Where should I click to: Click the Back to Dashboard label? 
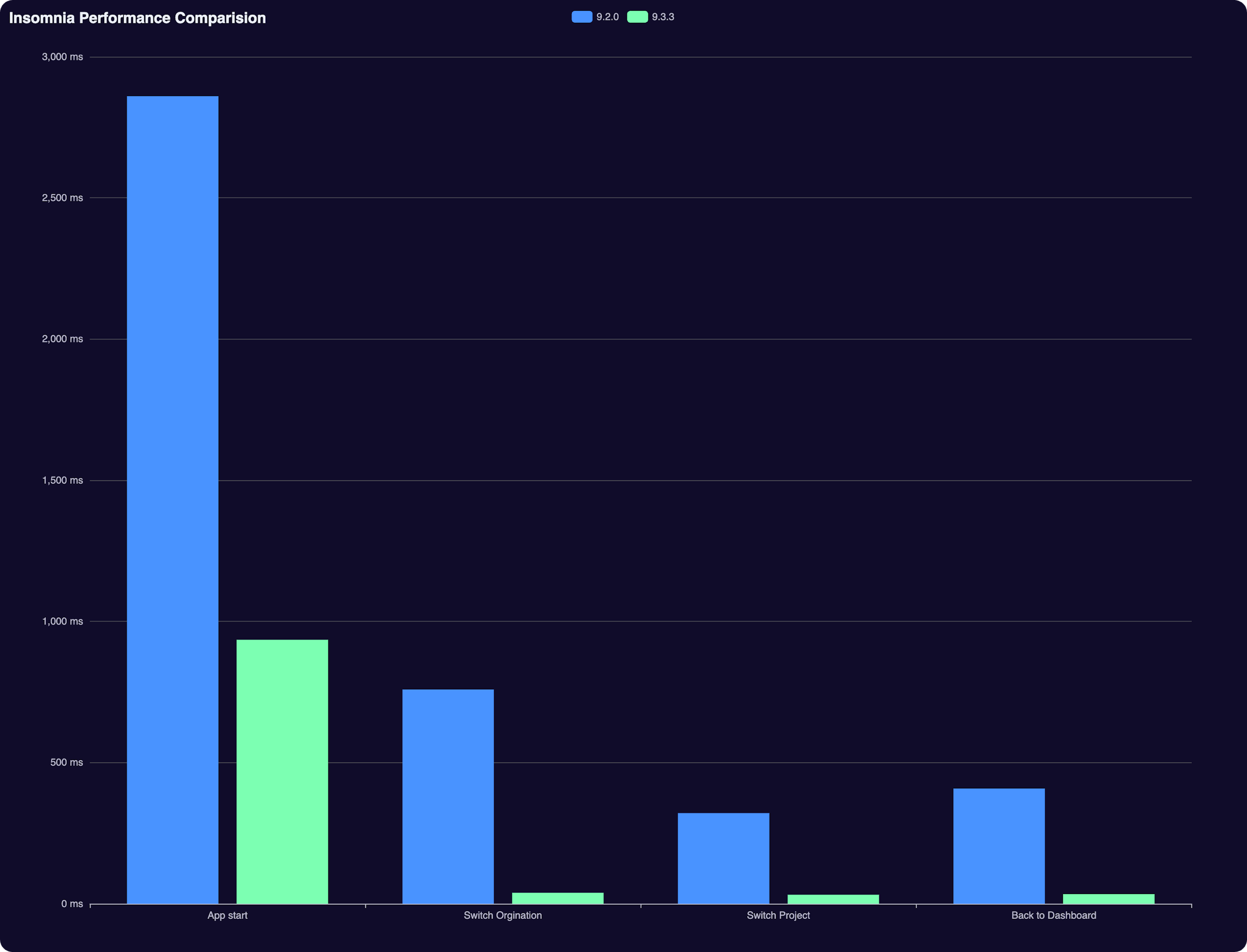point(1053,915)
